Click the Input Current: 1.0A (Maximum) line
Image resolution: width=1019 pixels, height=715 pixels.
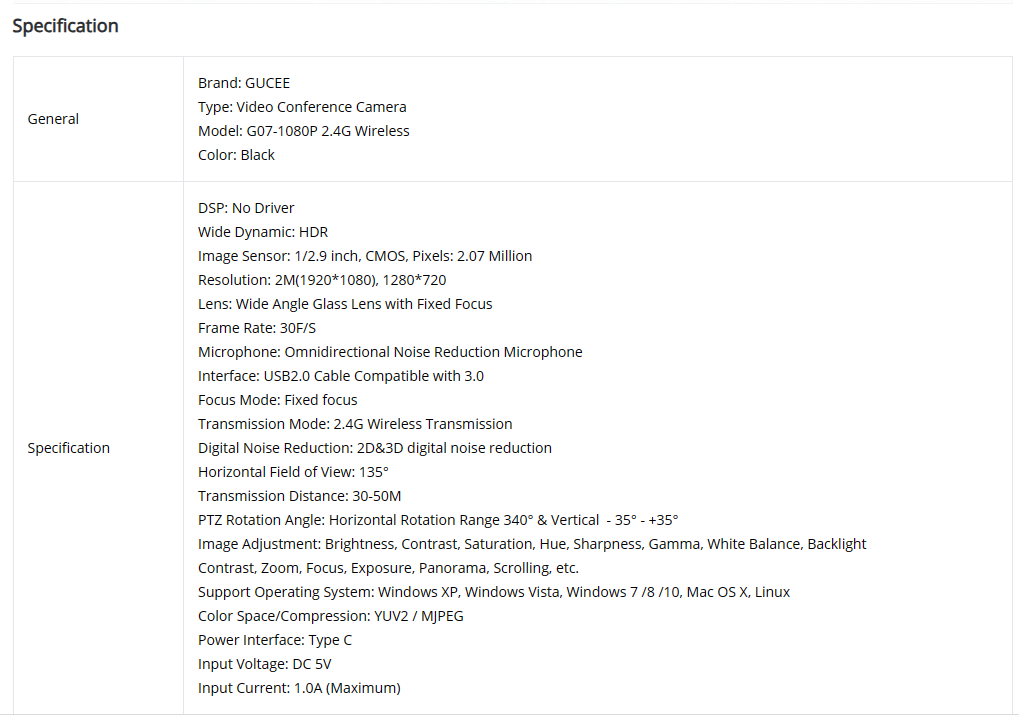[x=299, y=688]
